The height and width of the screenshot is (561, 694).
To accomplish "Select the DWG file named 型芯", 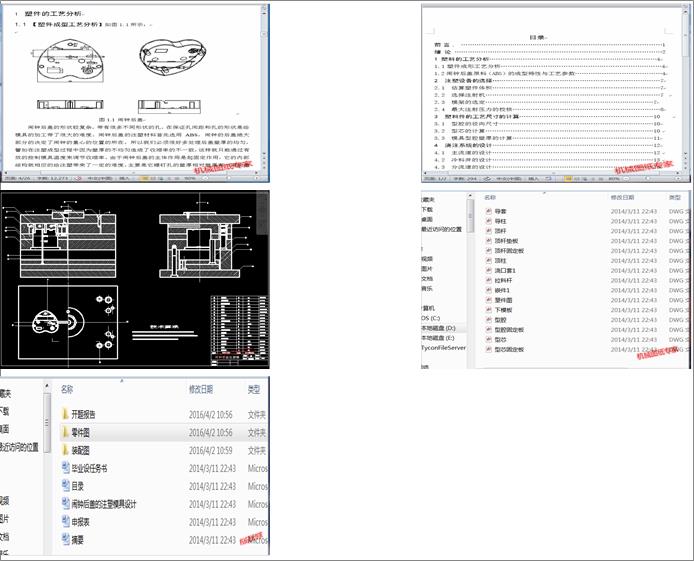I will pyautogui.click(x=500, y=340).
